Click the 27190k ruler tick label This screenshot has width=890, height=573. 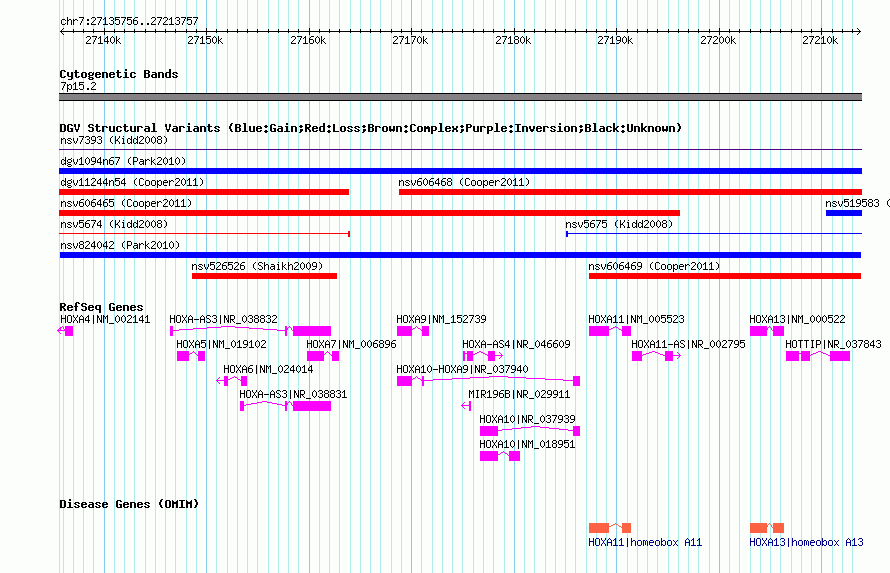615,40
